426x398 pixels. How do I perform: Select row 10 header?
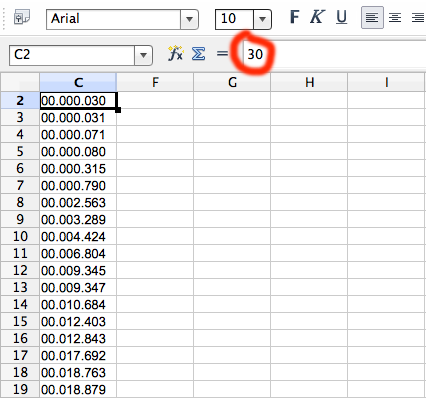coord(20,236)
